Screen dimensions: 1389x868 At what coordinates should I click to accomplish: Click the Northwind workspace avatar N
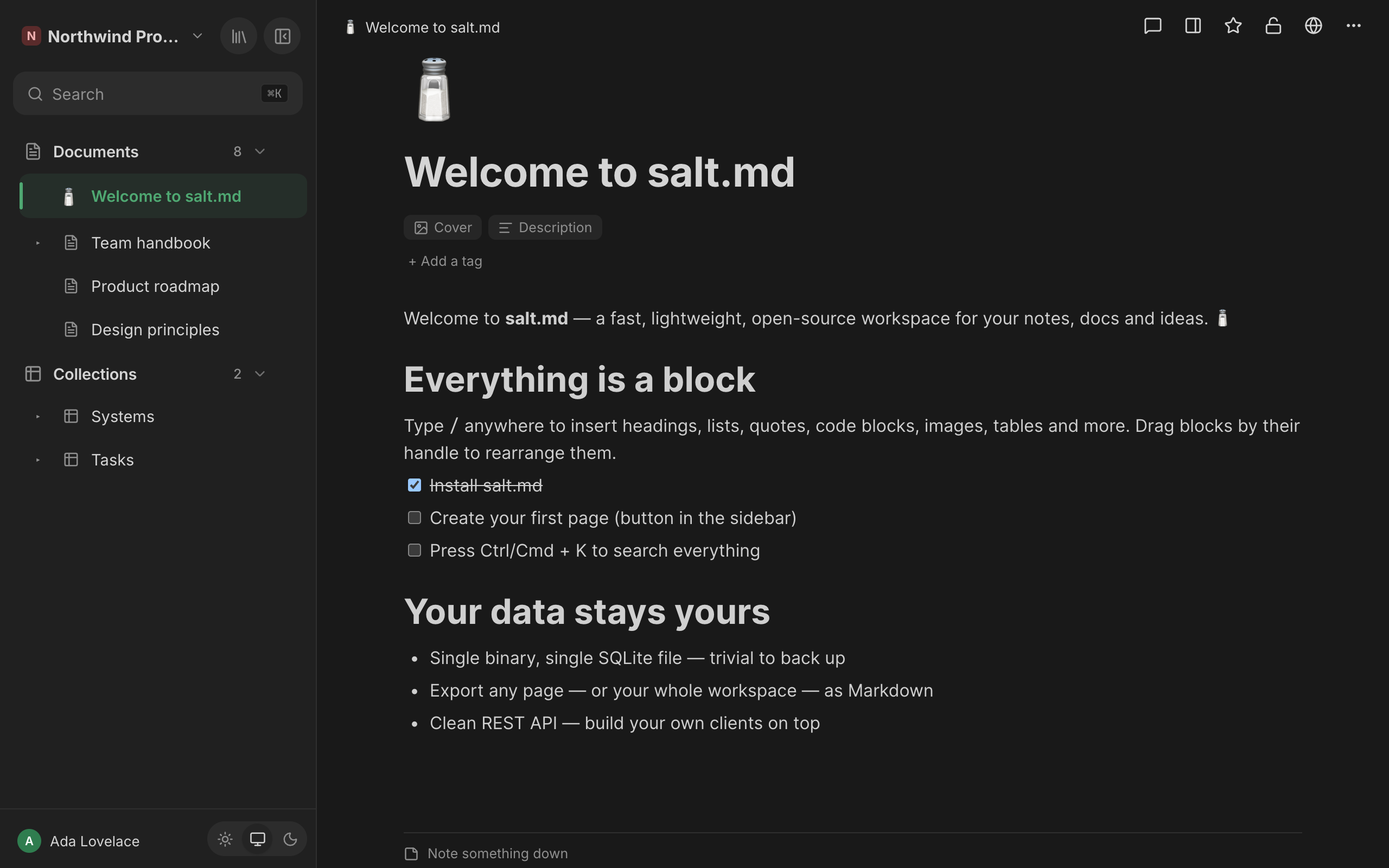click(31, 36)
